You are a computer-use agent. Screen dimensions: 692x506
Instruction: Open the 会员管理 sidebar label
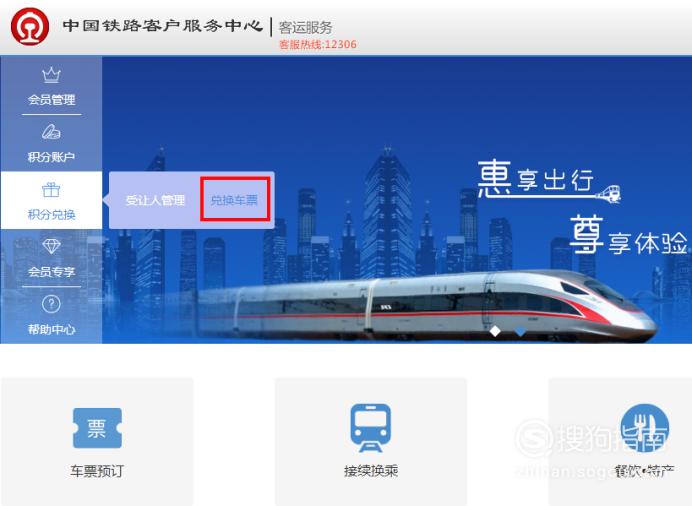(52, 100)
